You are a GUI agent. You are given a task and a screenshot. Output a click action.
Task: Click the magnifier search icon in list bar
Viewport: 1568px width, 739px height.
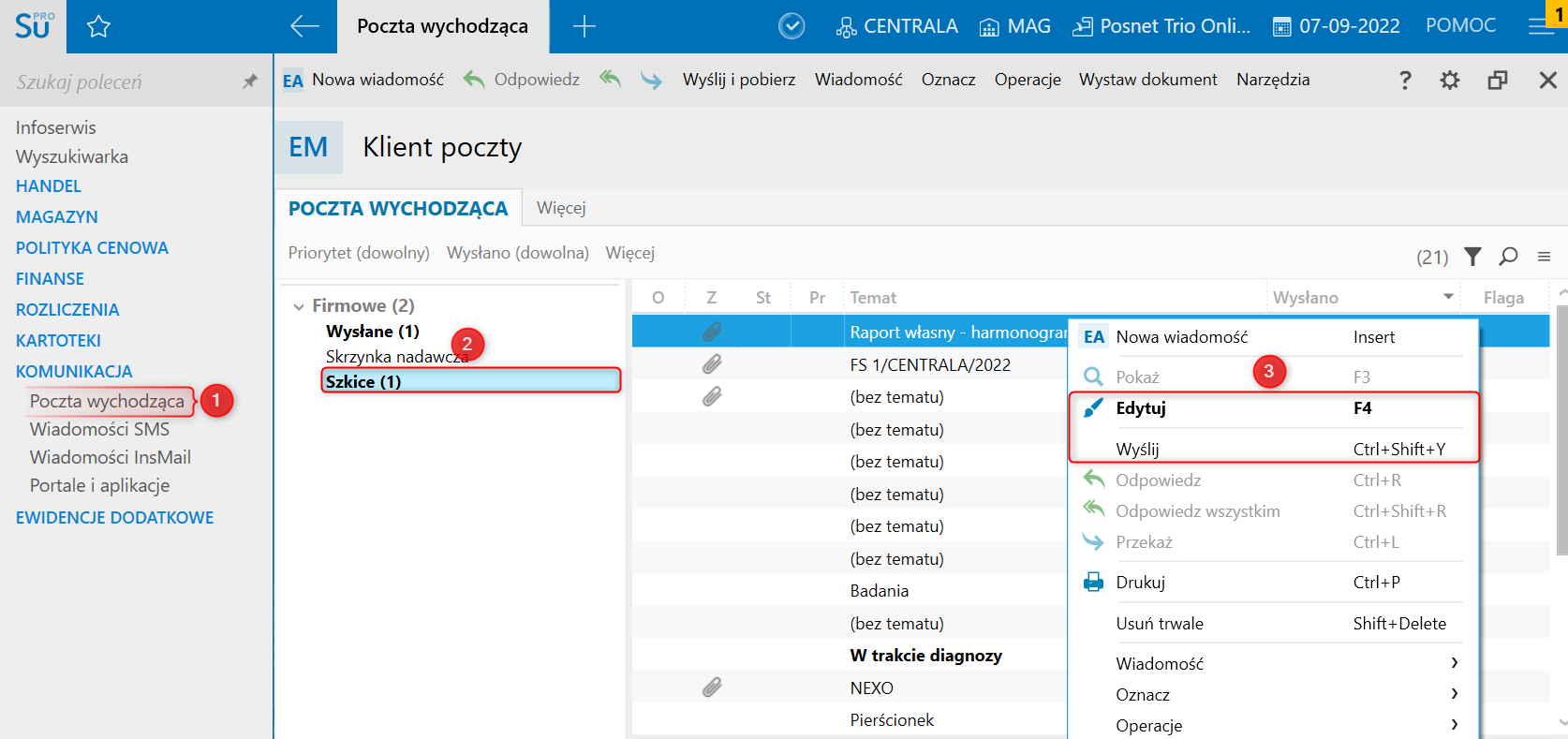(1508, 257)
